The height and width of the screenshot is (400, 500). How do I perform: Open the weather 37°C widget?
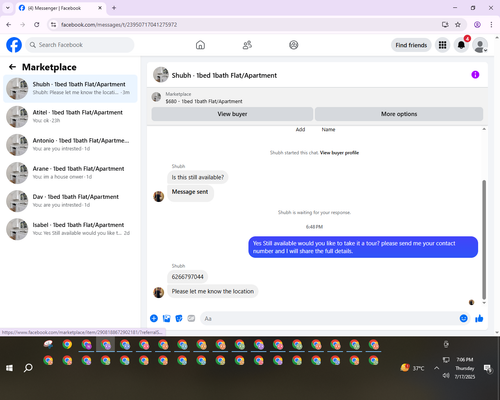pos(413,368)
